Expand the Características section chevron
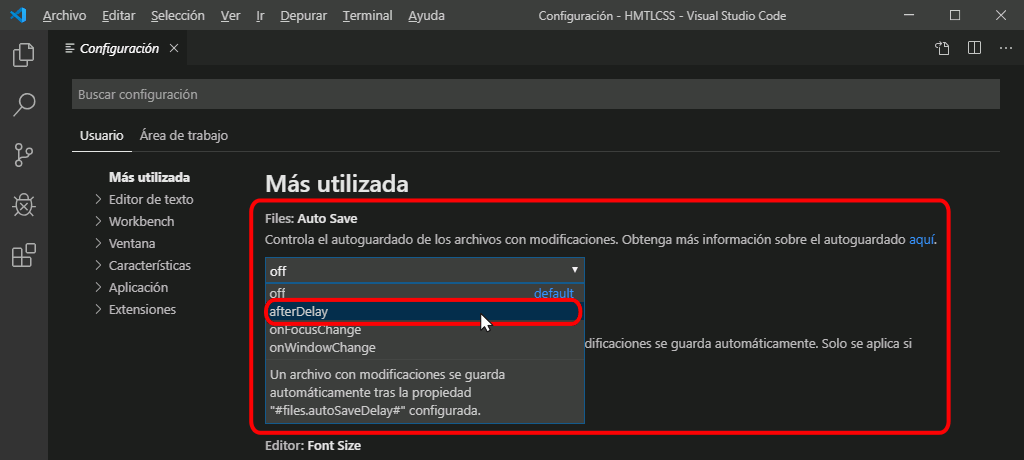Screen dimensions: 1024x460 (99, 265)
